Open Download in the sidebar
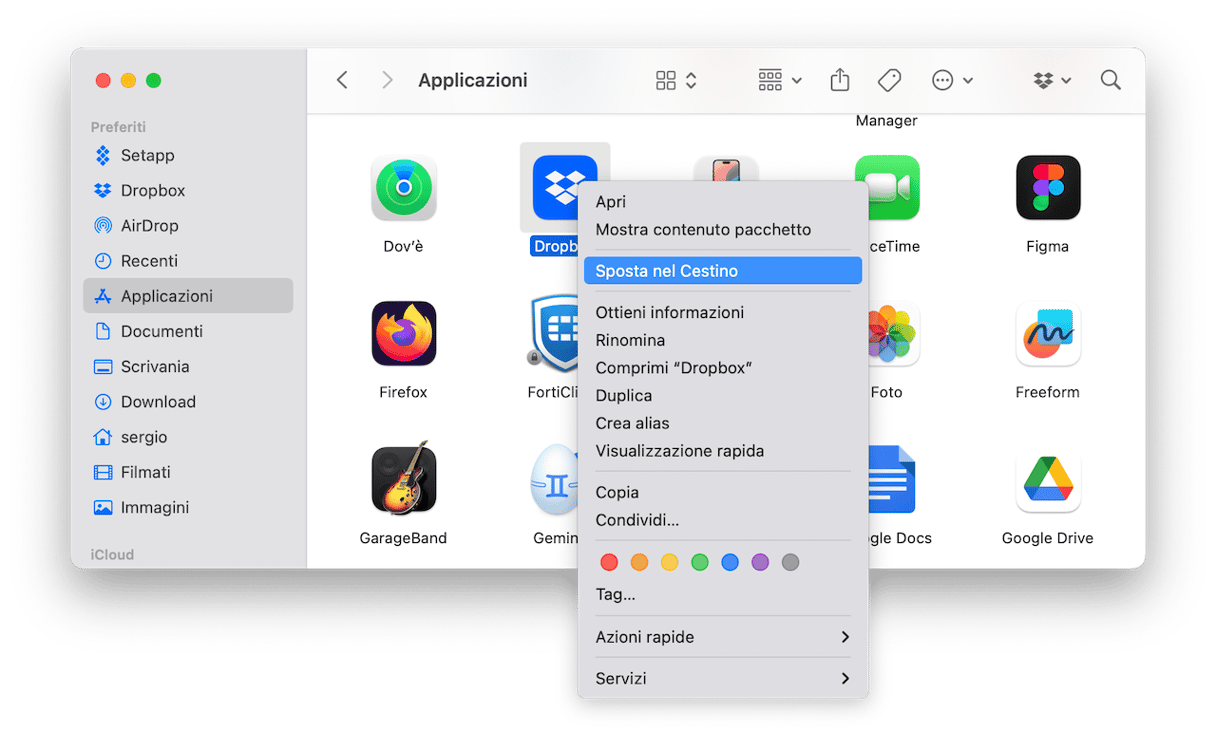Image resolution: width=1216 pixels, height=732 pixels. point(158,402)
